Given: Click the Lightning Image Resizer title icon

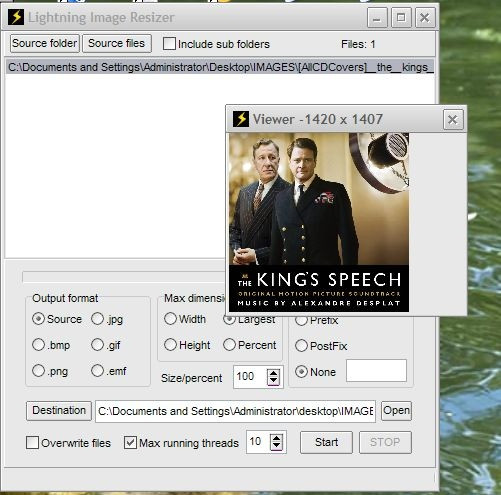Looking at the screenshot, I should point(16,17).
